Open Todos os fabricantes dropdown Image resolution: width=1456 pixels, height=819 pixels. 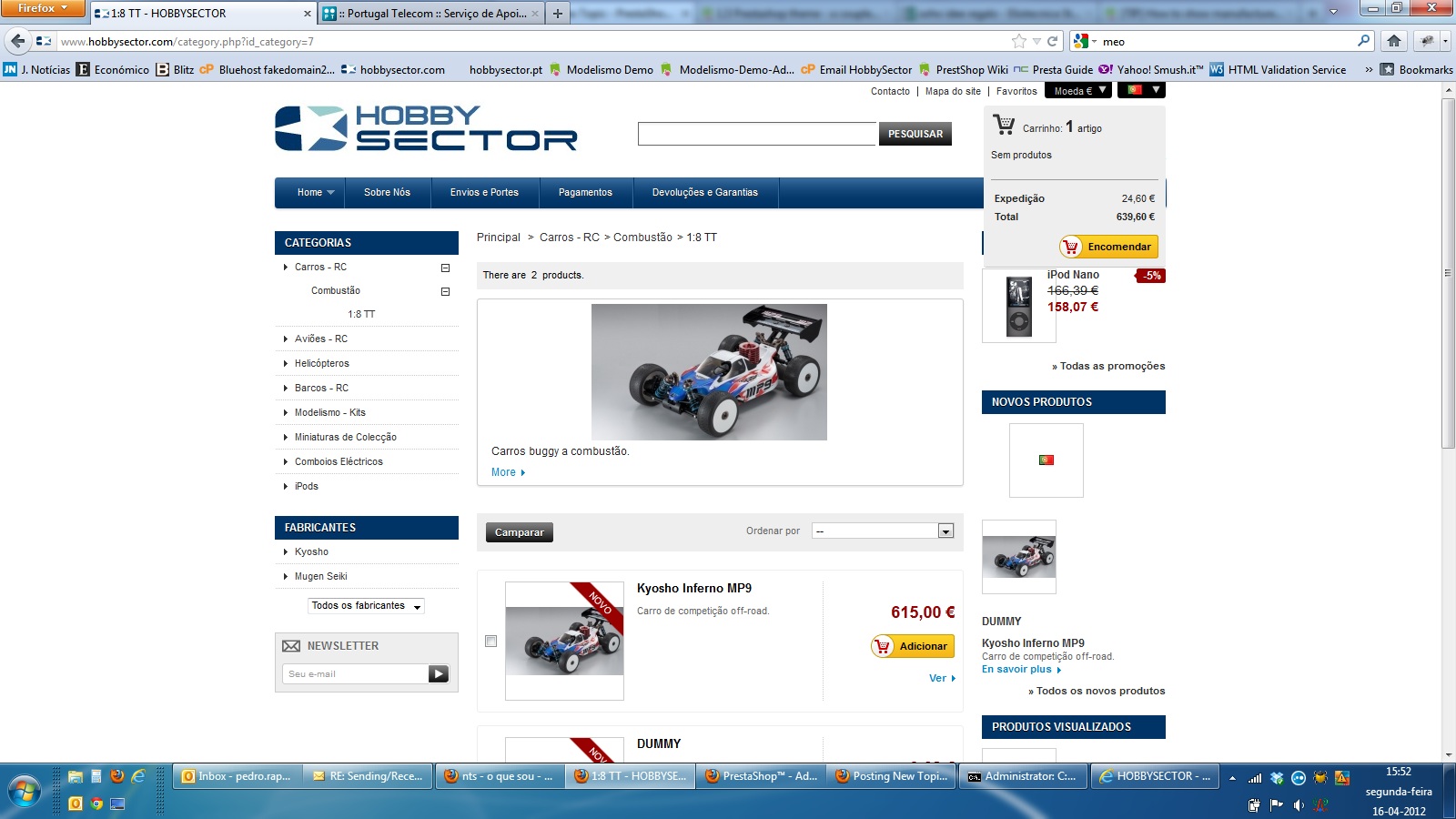point(366,605)
